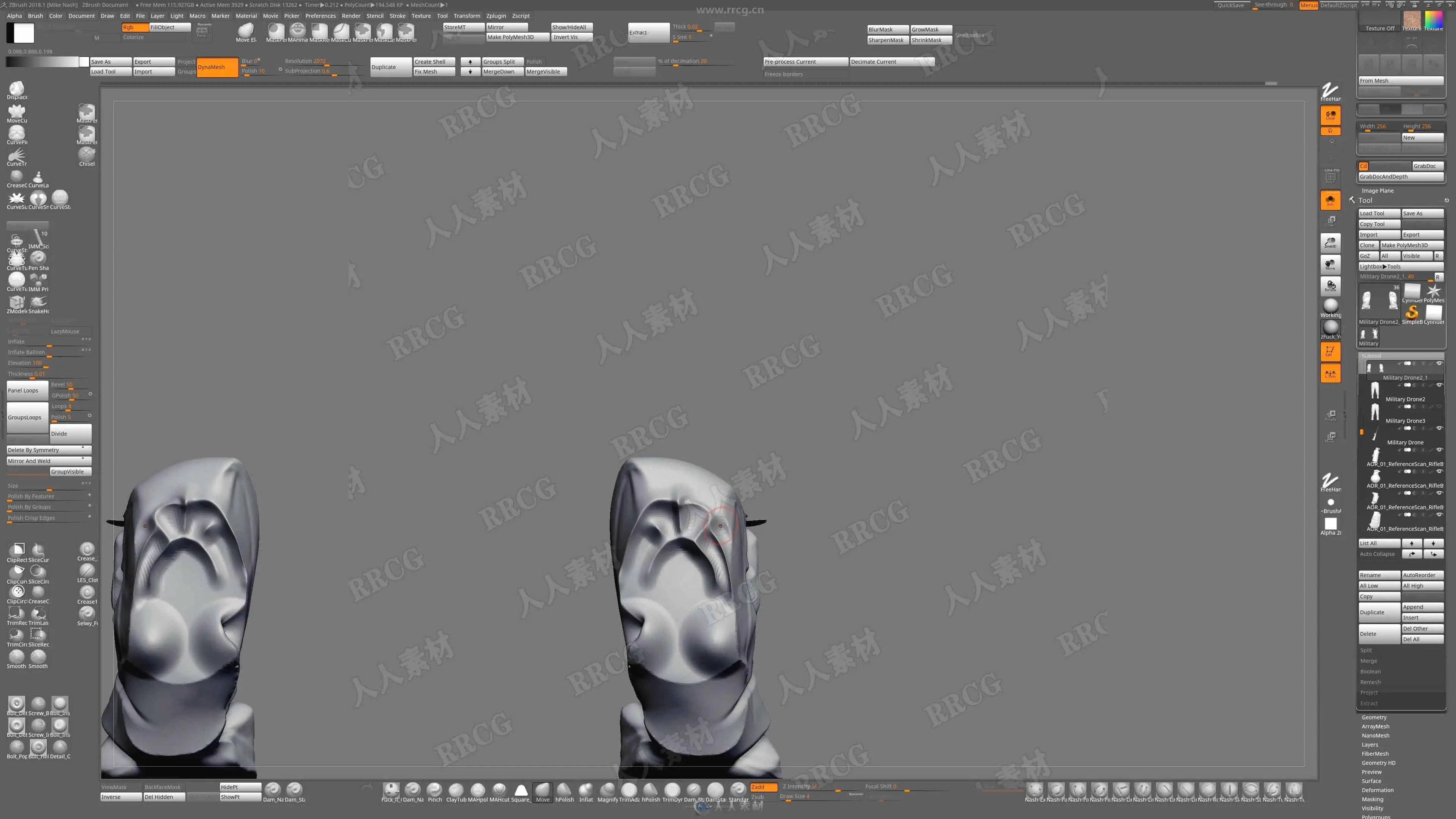
Task: Select the Pinch brush
Action: tap(434, 790)
